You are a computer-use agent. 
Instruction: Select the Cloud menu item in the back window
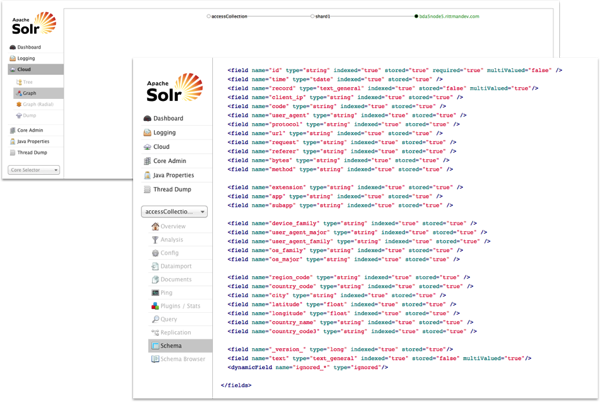[36, 70]
